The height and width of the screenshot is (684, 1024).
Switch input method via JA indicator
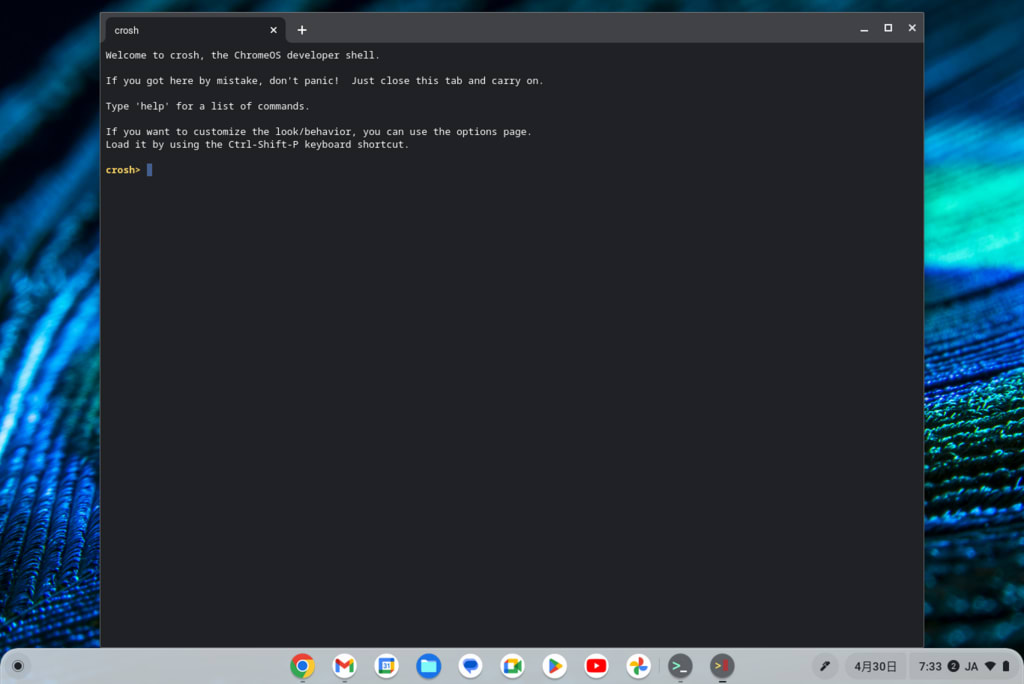[x=972, y=666]
